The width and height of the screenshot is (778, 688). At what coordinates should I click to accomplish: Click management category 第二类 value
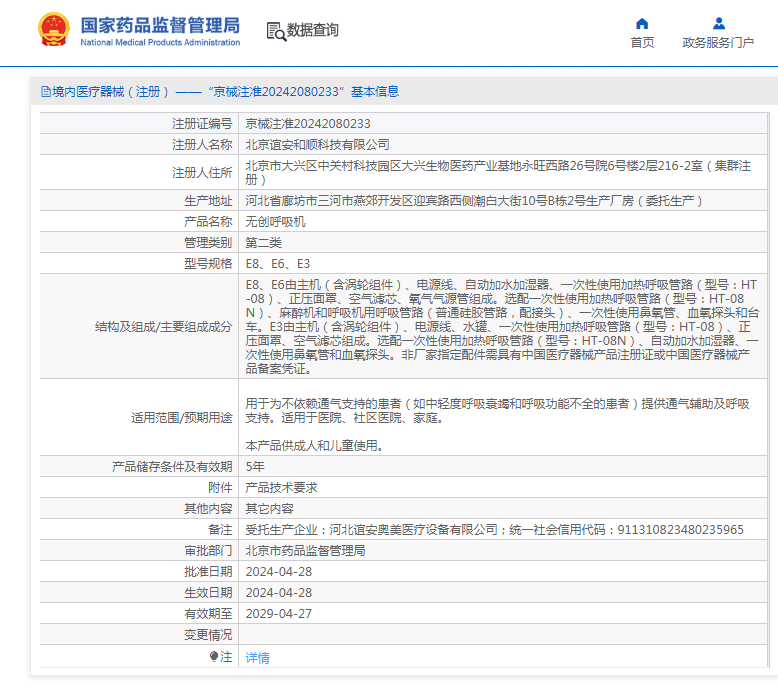(x=264, y=242)
